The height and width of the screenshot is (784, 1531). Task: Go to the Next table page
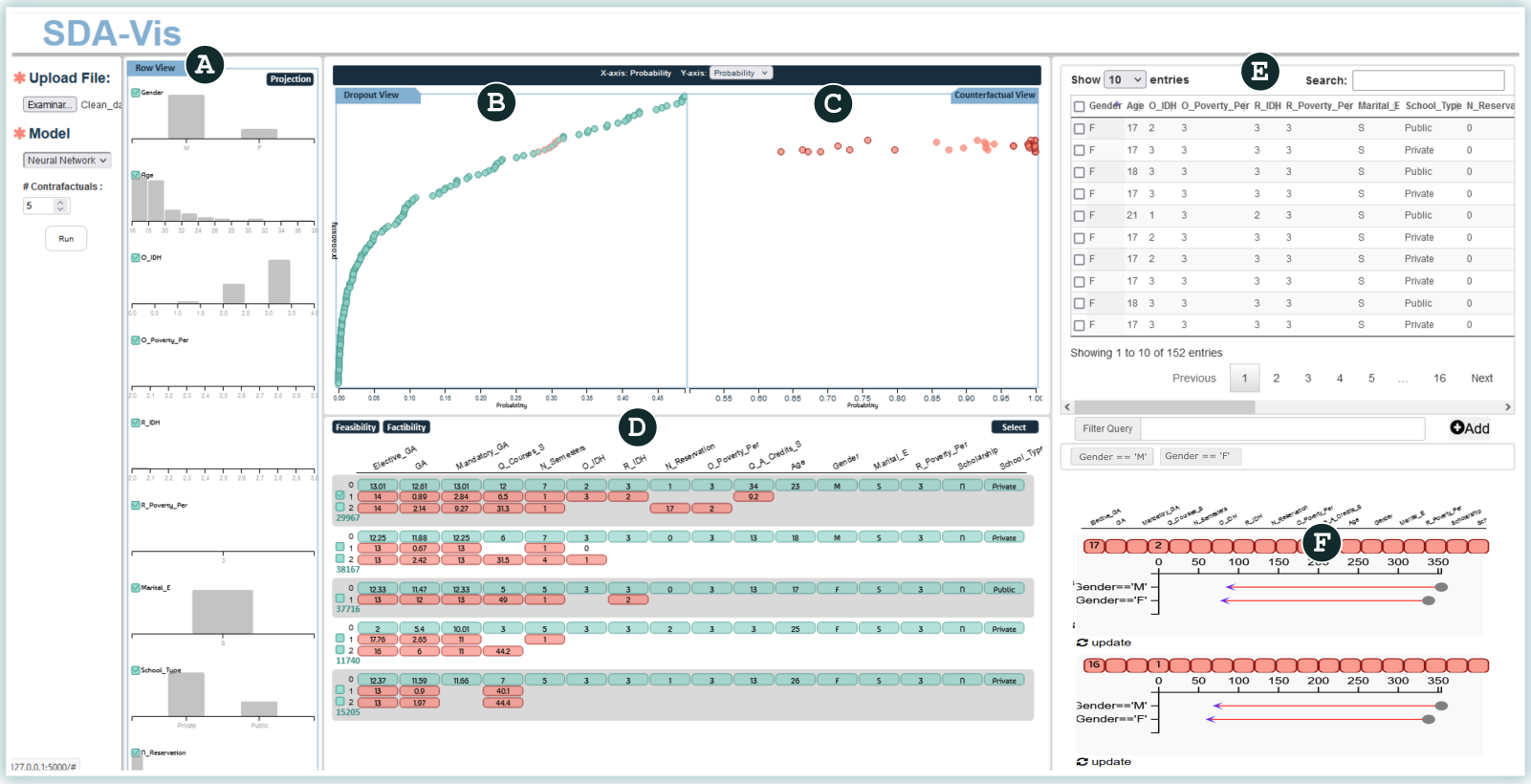1480,379
